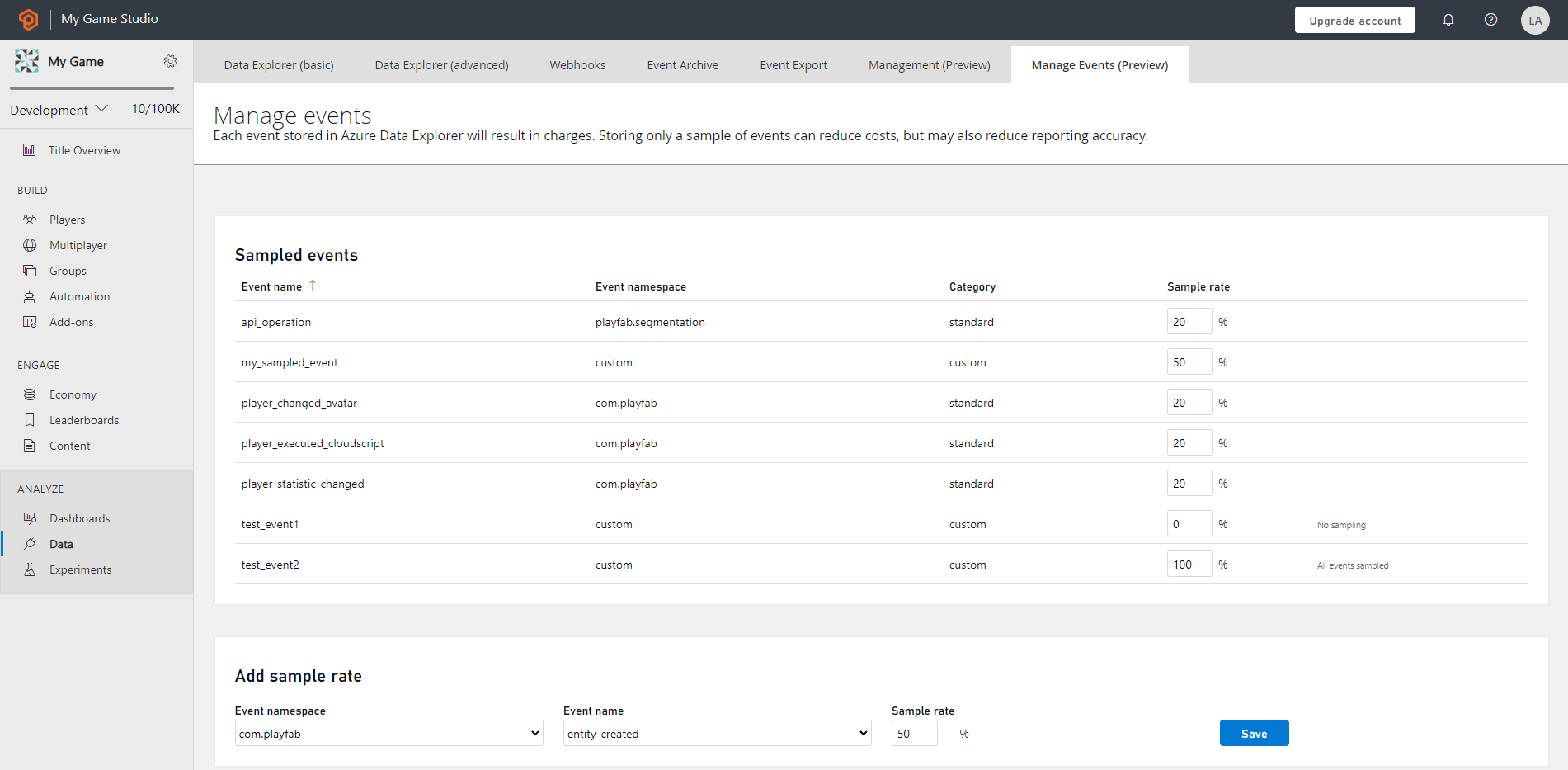Open the Multiplayer section
The width and height of the screenshot is (1568, 770).
pos(78,244)
